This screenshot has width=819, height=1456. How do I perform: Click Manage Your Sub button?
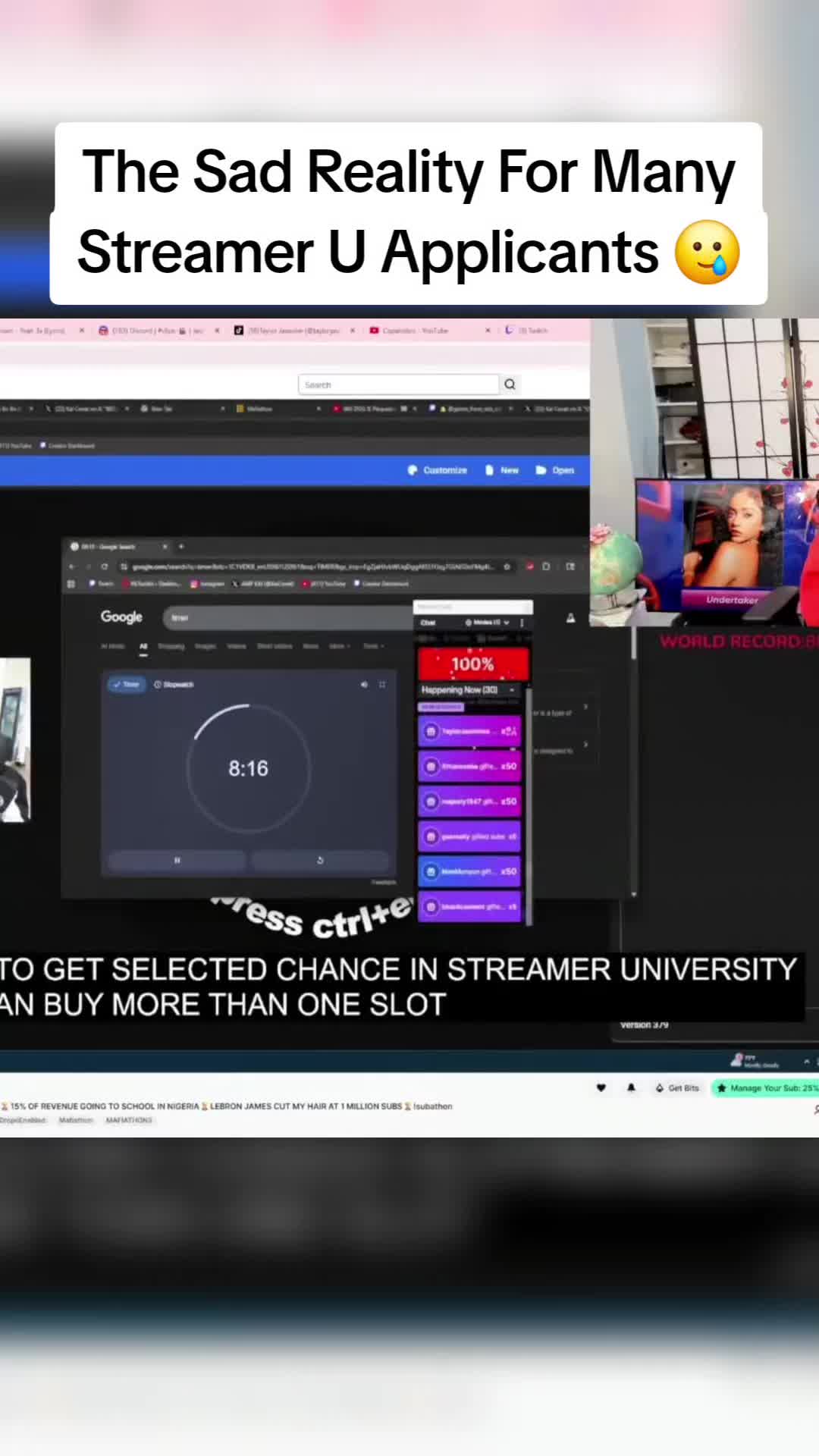764,1088
